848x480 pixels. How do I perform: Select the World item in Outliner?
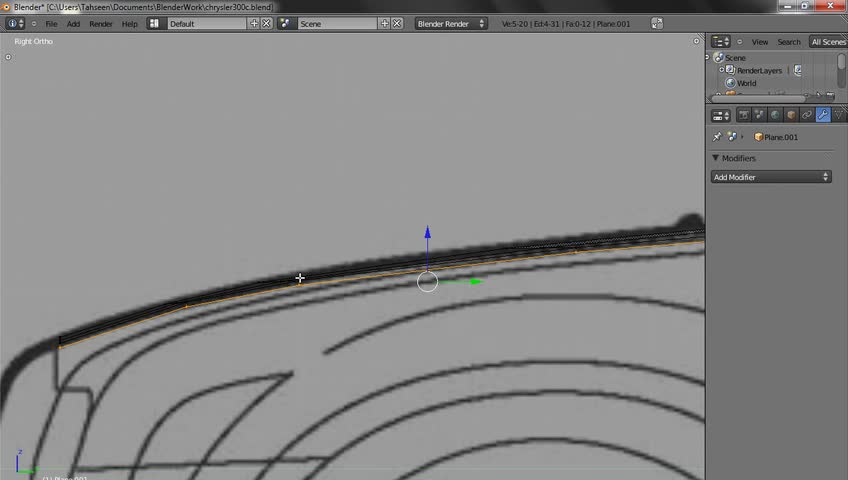[746, 83]
